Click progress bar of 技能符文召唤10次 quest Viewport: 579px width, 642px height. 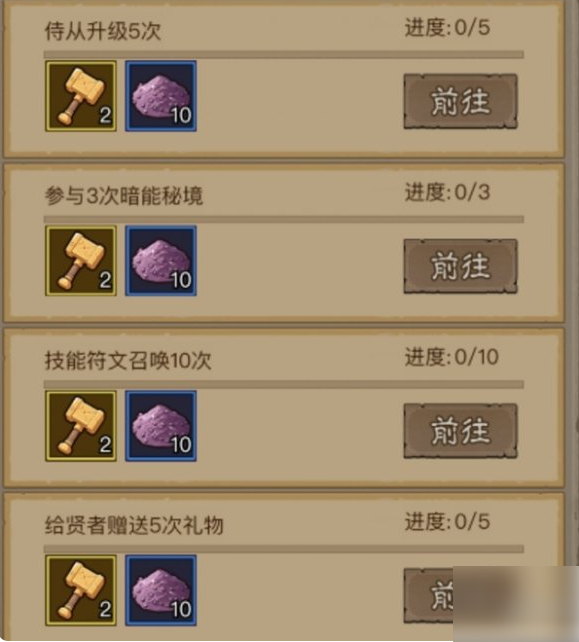[284, 384]
